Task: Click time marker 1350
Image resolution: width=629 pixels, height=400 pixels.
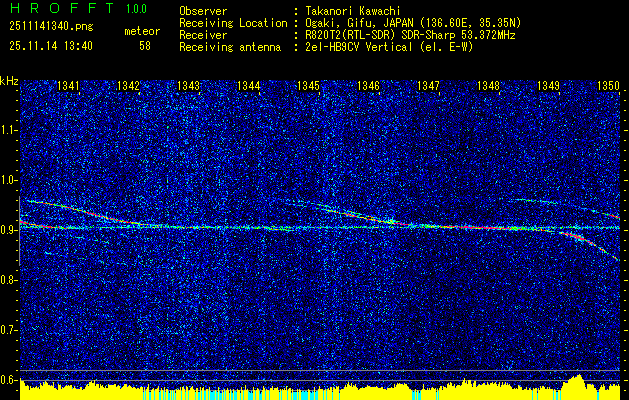Action: 608,85
